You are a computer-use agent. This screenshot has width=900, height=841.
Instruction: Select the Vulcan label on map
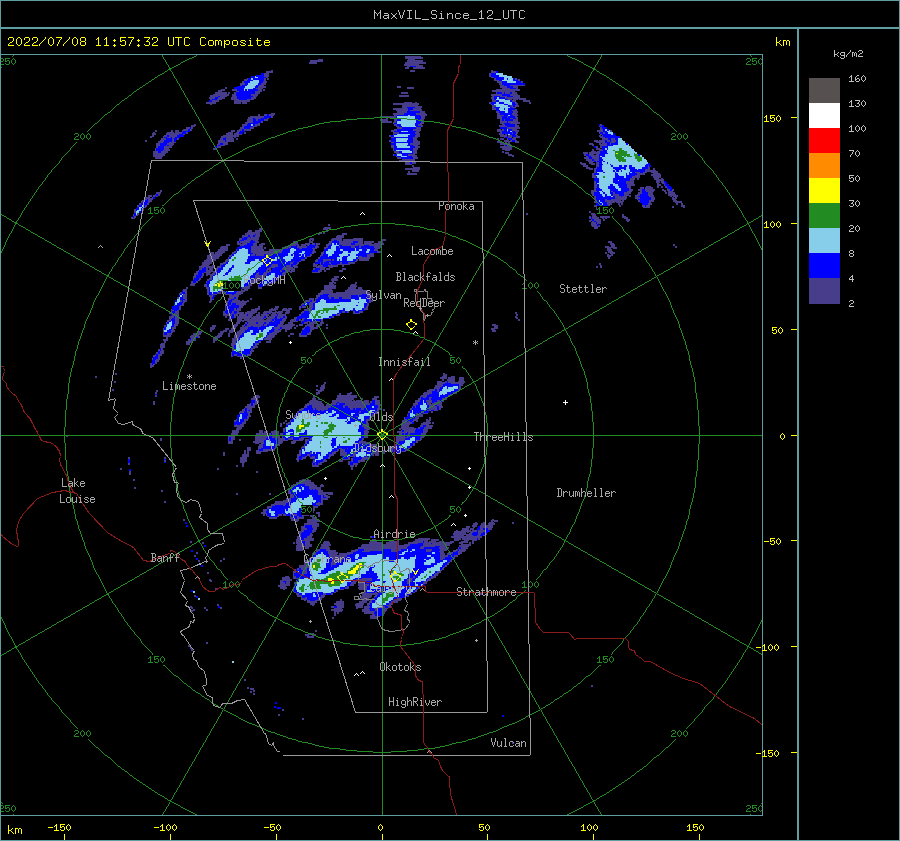(x=508, y=743)
